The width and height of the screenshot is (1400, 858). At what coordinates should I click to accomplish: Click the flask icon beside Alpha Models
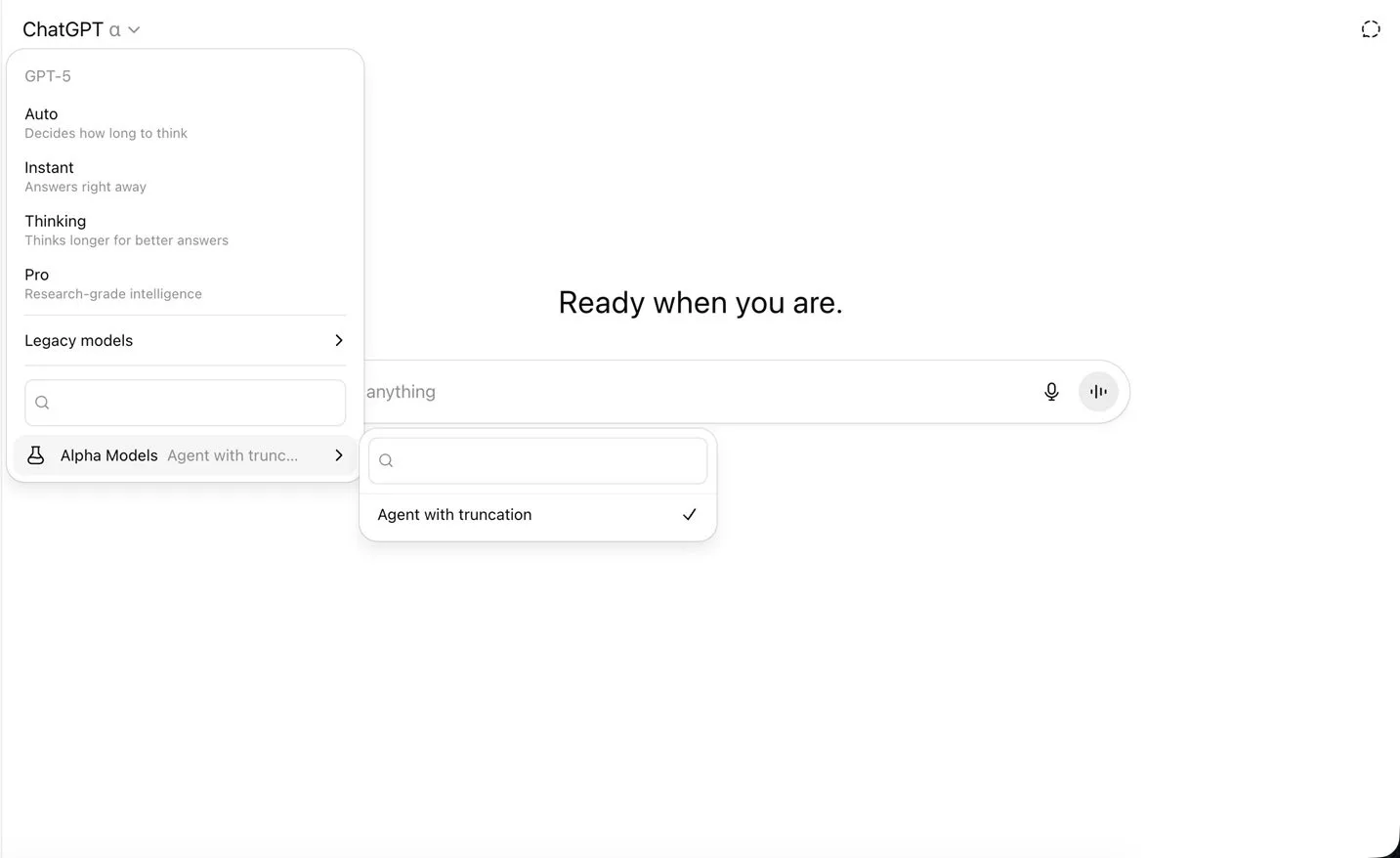(x=36, y=455)
